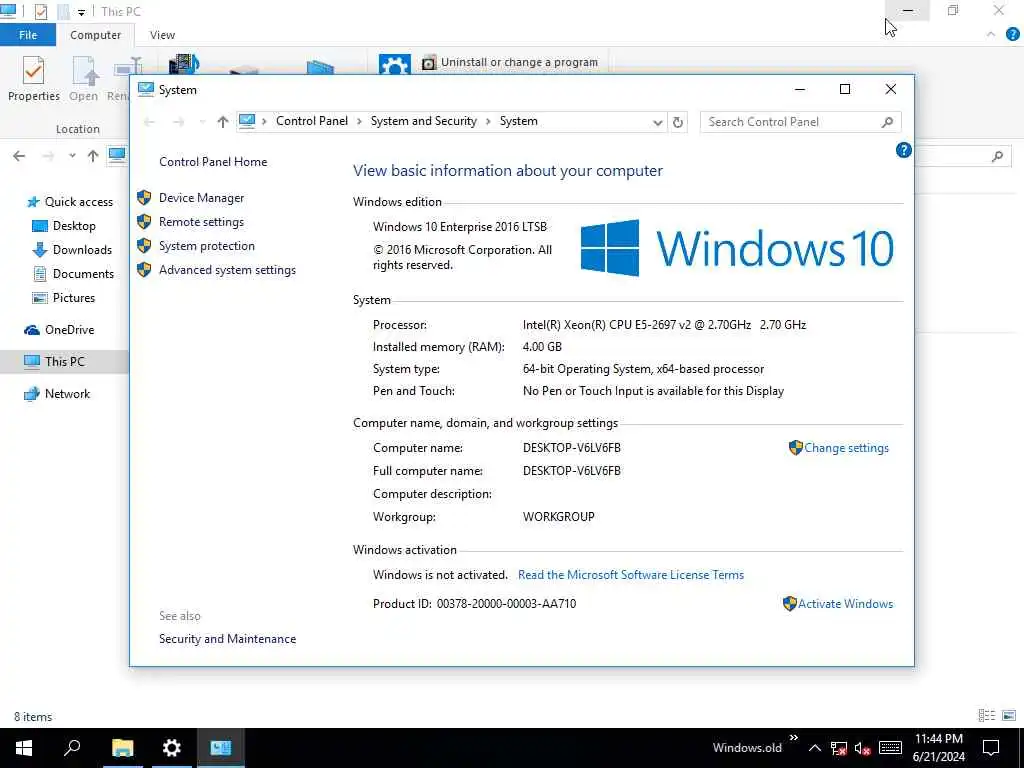Click Properties in This PC ribbon
The height and width of the screenshot is (768, 1024).
tap(33, 79)
